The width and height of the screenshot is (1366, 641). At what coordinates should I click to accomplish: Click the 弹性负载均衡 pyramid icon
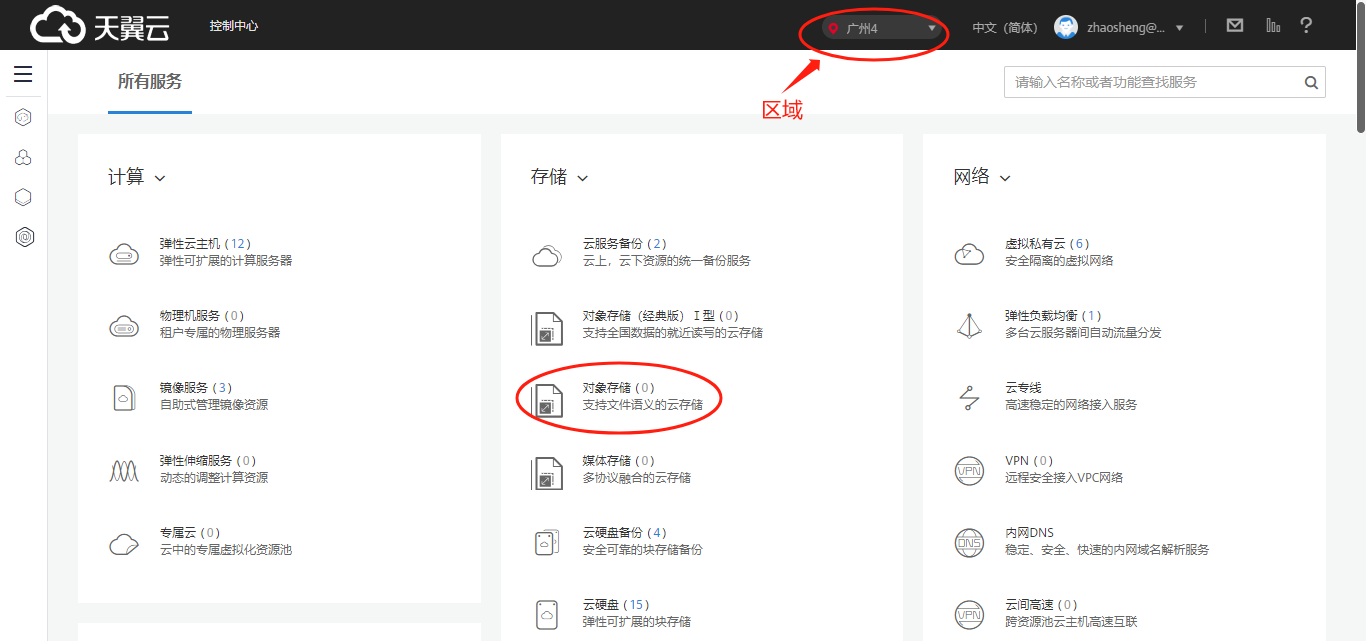pos(969,326)
